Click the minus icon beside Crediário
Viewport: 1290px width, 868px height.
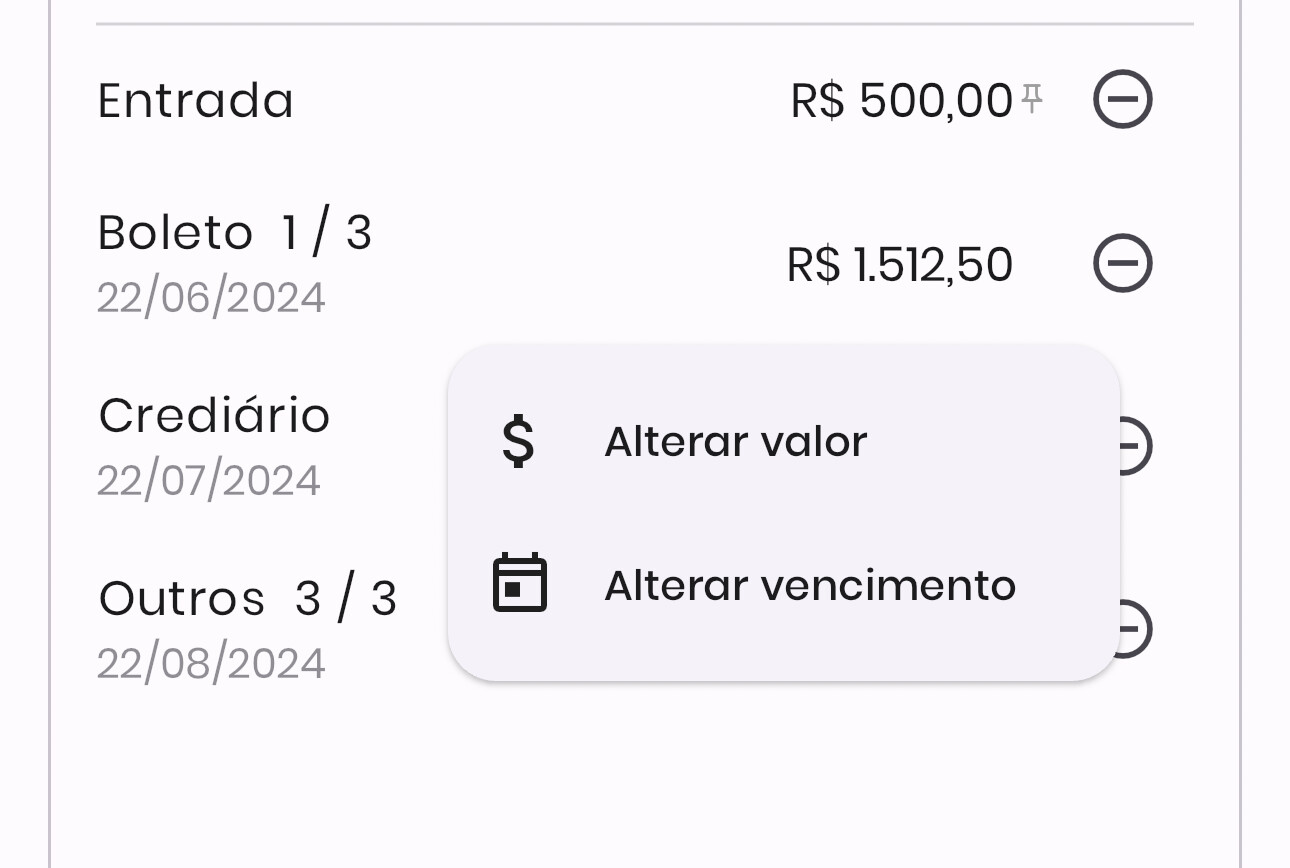click(x=1137, y=446)
